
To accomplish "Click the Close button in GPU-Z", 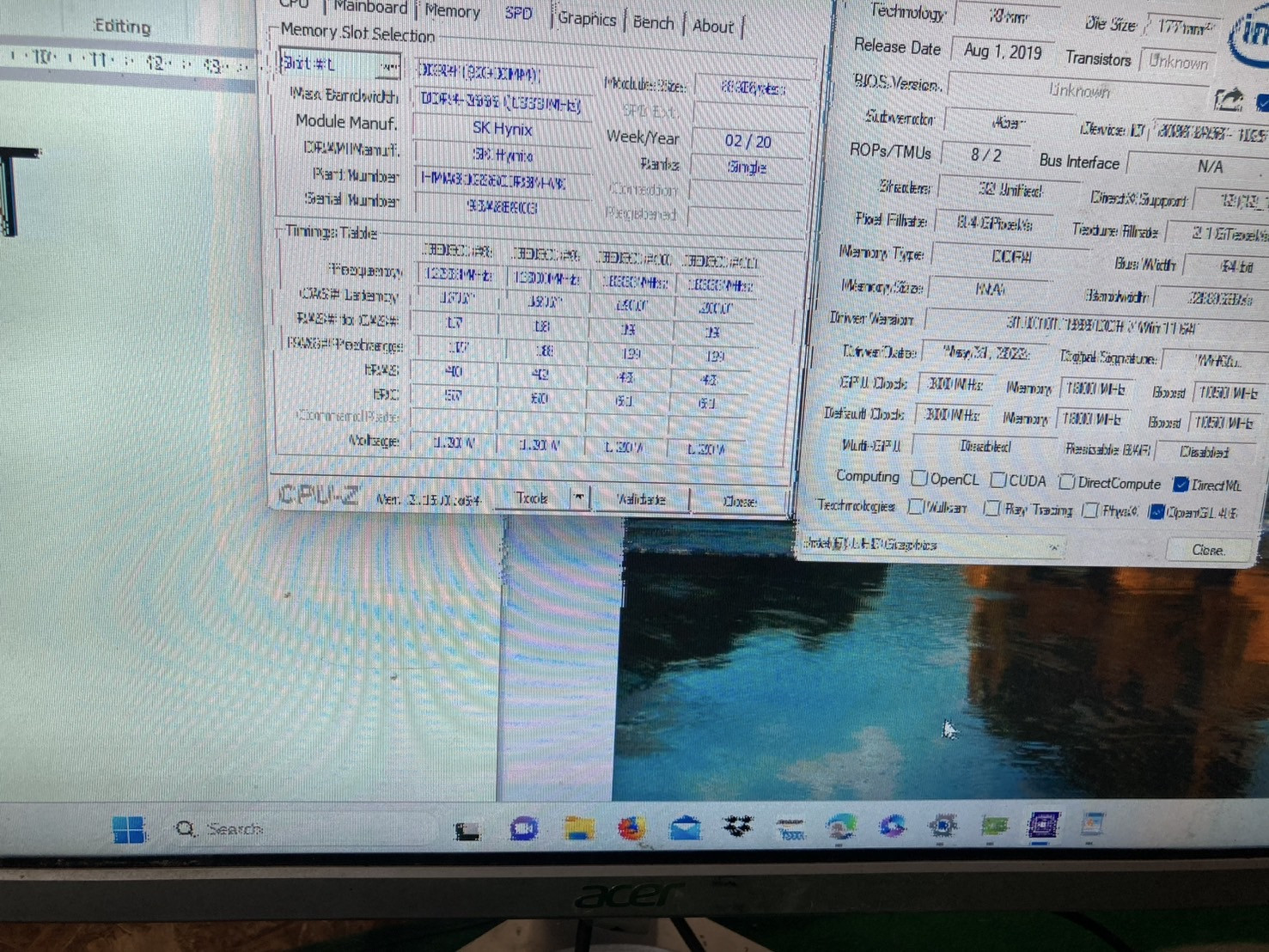I will coord(1208,550).
